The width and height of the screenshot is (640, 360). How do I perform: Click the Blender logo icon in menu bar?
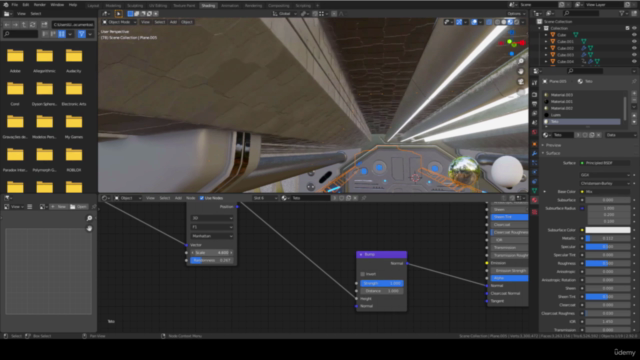[x=6, y=4]
